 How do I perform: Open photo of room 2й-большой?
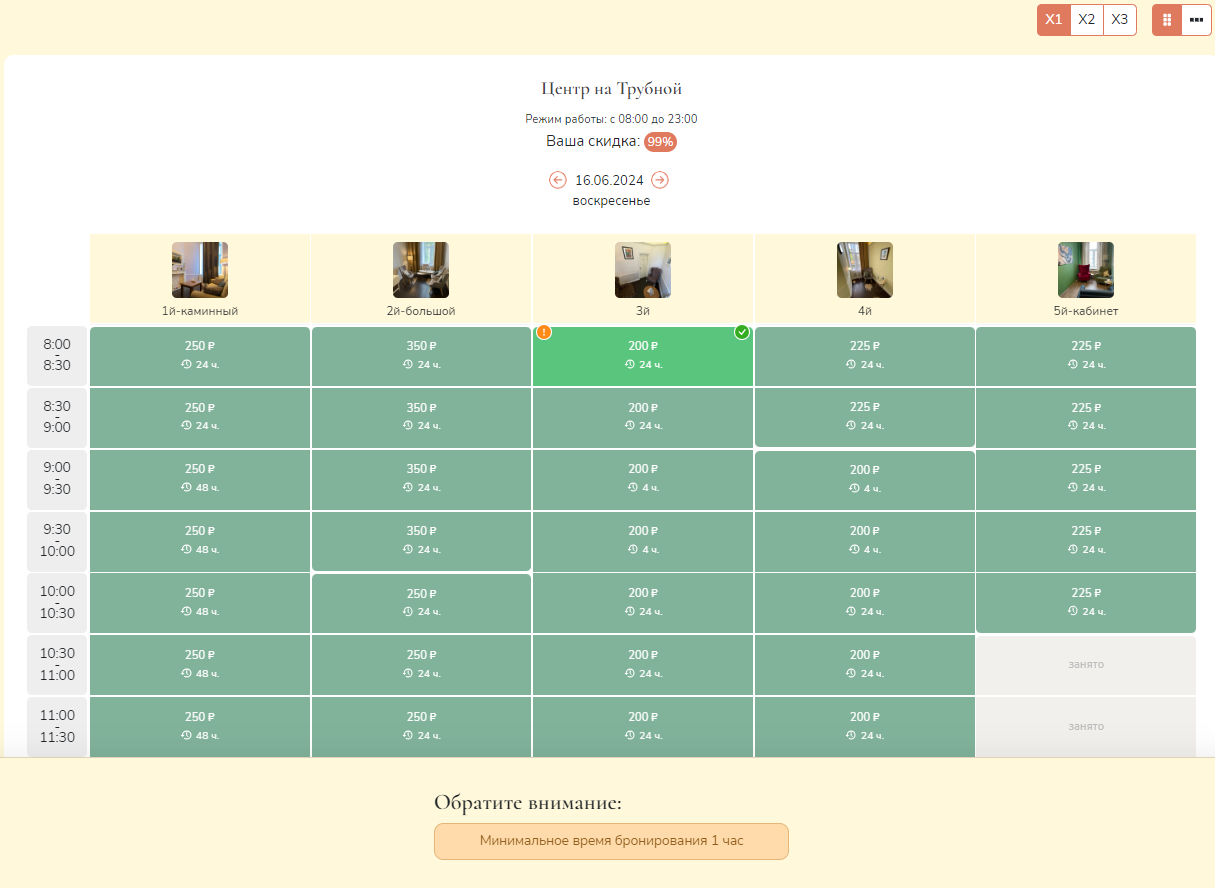point(421,270)
